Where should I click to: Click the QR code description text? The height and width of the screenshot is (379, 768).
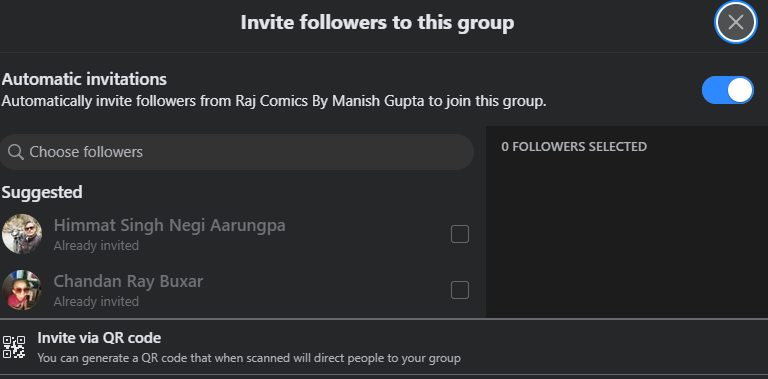(249, 358)
